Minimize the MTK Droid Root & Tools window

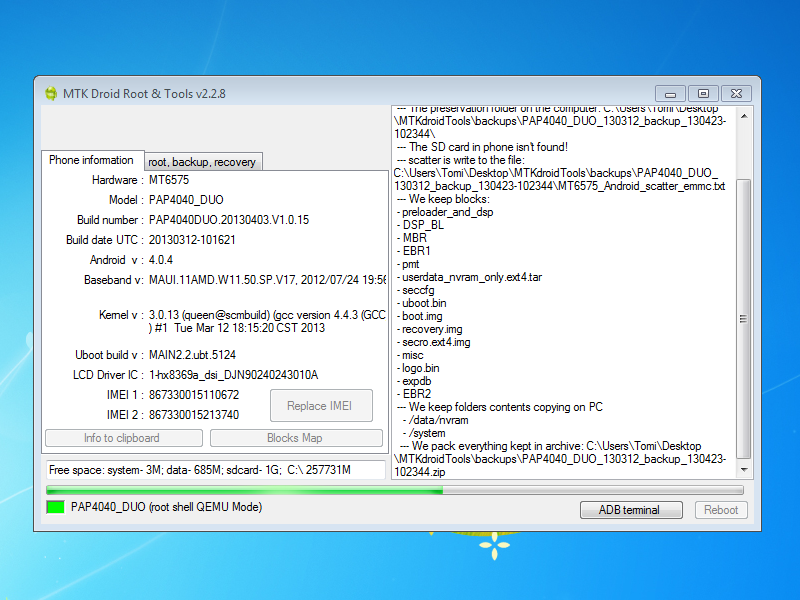point(670,92)
